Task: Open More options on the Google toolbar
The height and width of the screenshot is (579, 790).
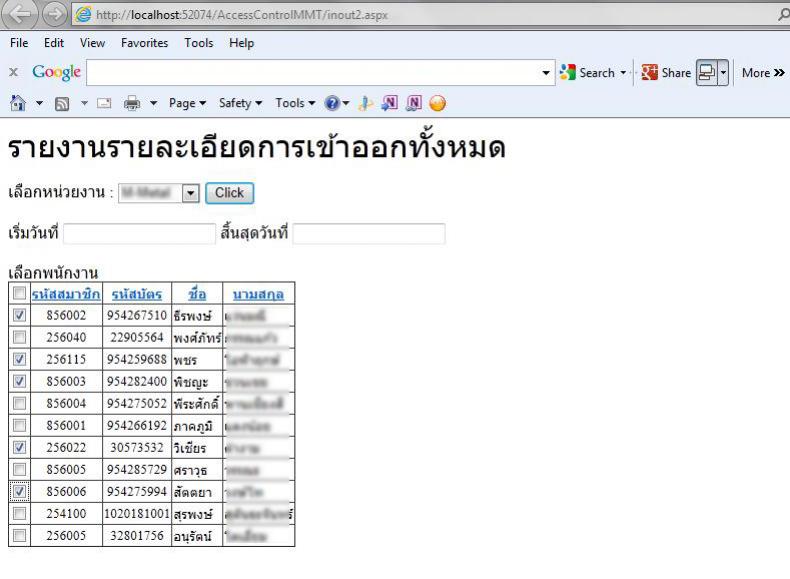Action: [x=763, y=73]
